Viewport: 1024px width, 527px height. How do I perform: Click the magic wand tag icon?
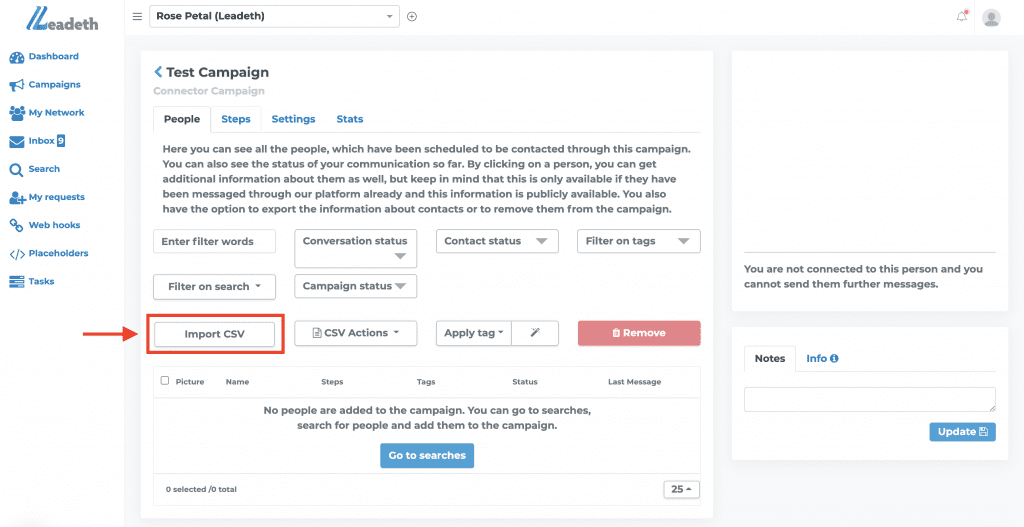535,333
